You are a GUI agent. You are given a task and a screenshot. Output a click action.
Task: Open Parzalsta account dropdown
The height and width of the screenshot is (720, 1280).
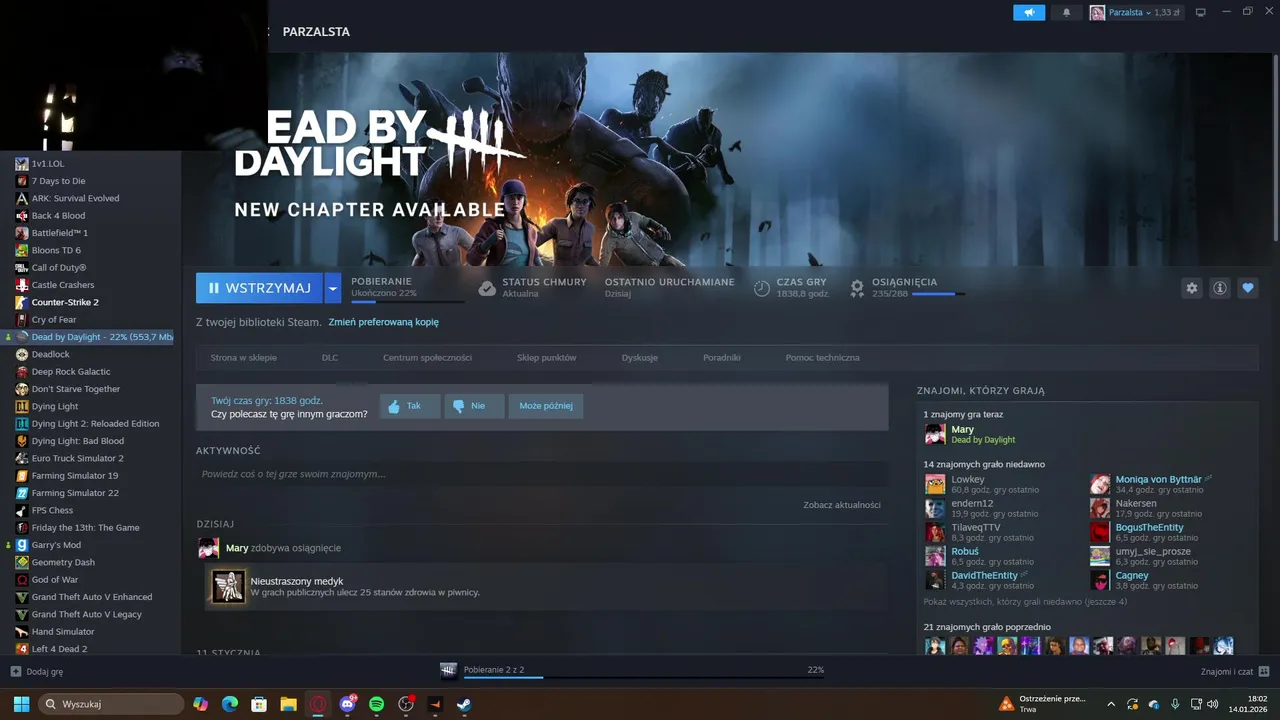(1135, 12)
